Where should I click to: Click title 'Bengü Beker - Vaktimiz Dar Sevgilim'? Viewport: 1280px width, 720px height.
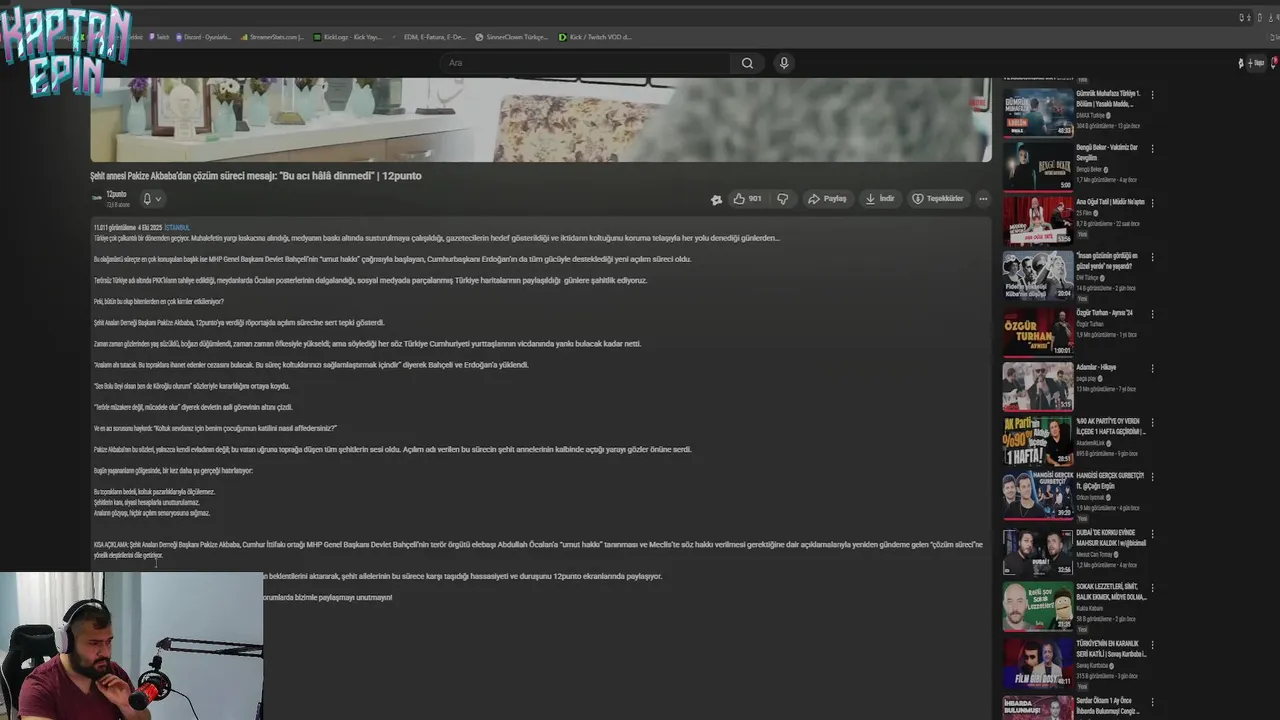(x=1107, y=152)
